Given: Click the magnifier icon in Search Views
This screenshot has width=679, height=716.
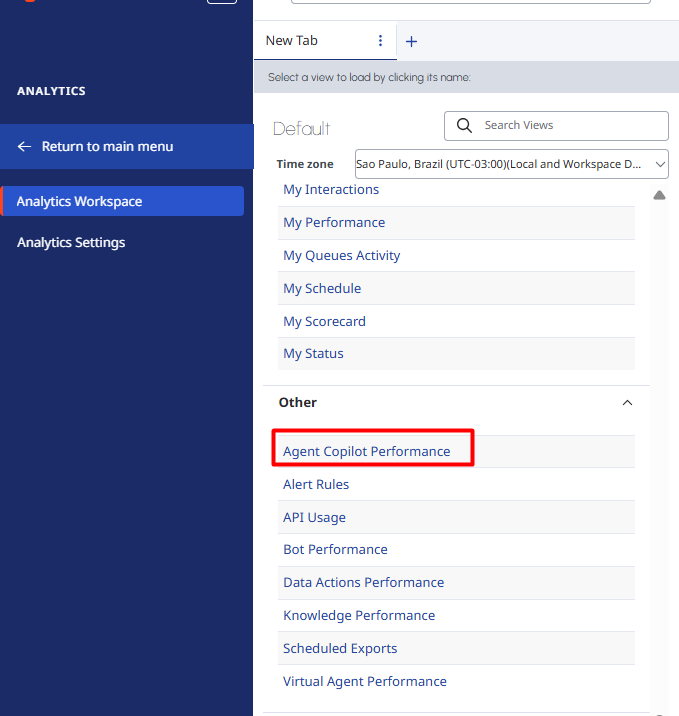Looking at the screenshot, I should coord(464,126).
